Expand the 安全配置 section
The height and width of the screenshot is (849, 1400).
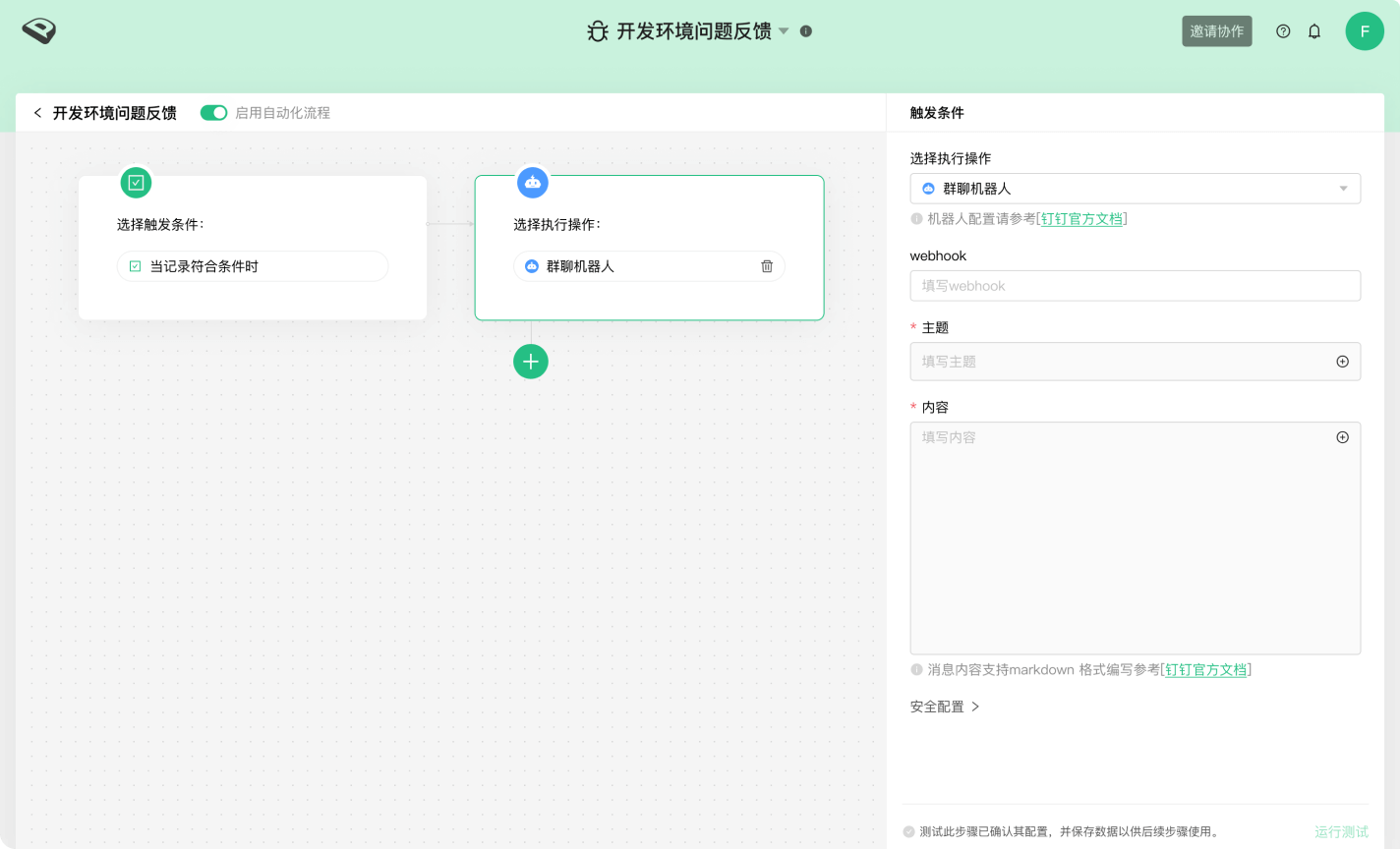pos(945,707)
